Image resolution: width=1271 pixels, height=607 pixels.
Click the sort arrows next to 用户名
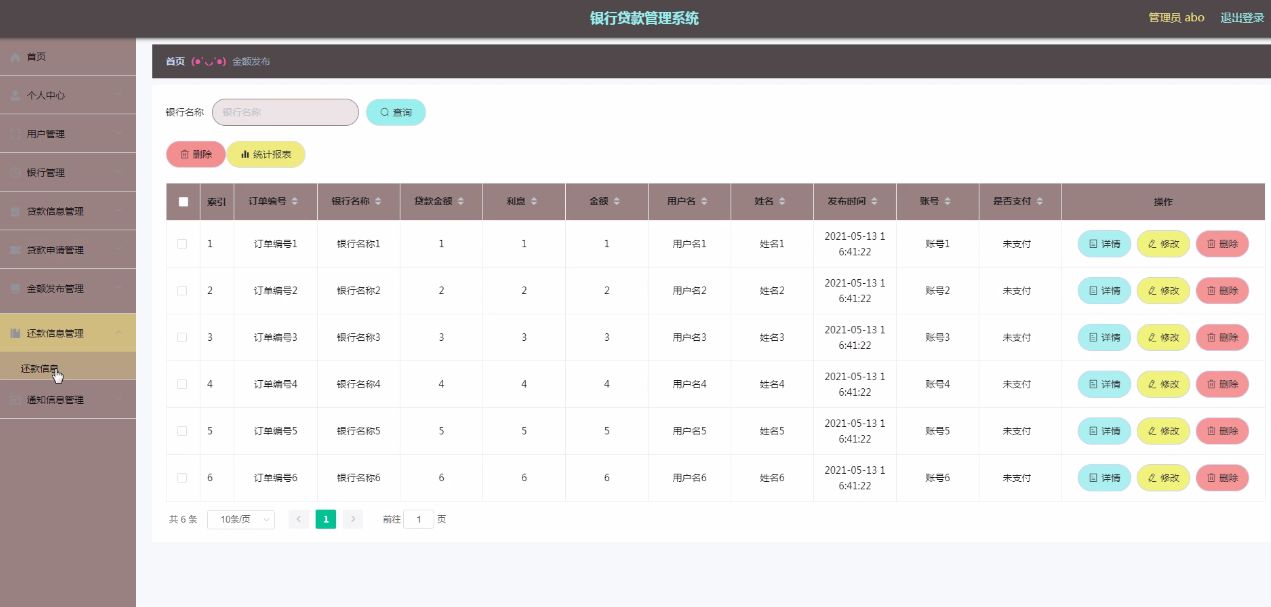coord(705,202)
